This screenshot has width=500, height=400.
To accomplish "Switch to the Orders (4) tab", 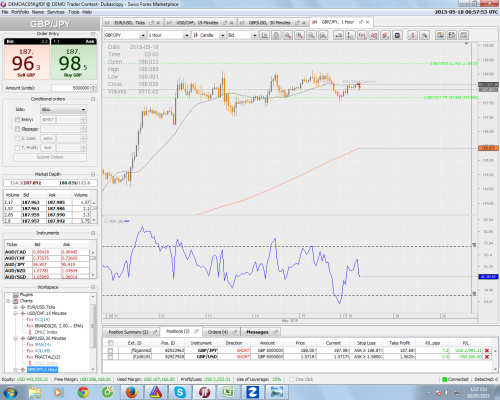I will pyautogui.click(x=221, y=332).
